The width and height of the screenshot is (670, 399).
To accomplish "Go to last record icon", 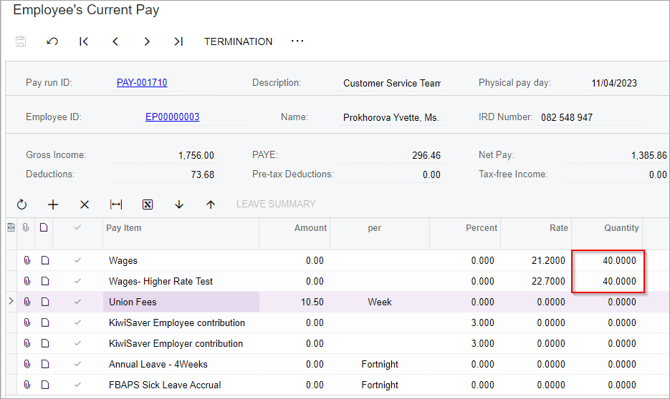I will tap(178, 41).
